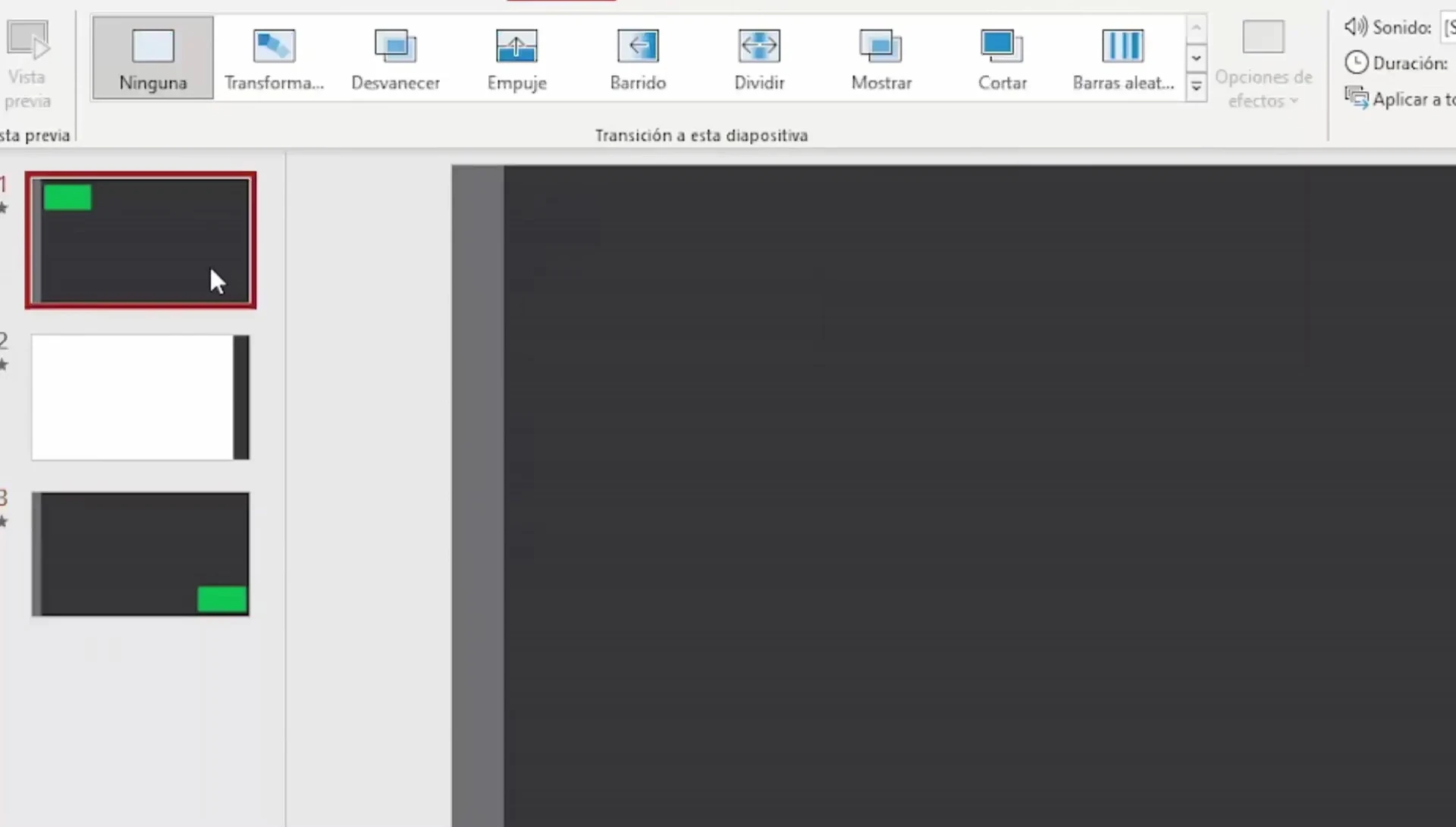This screenshot has width=1456, height=827.
Task: Choose the Barras aleatorias transition
Action: (1123, 58)
